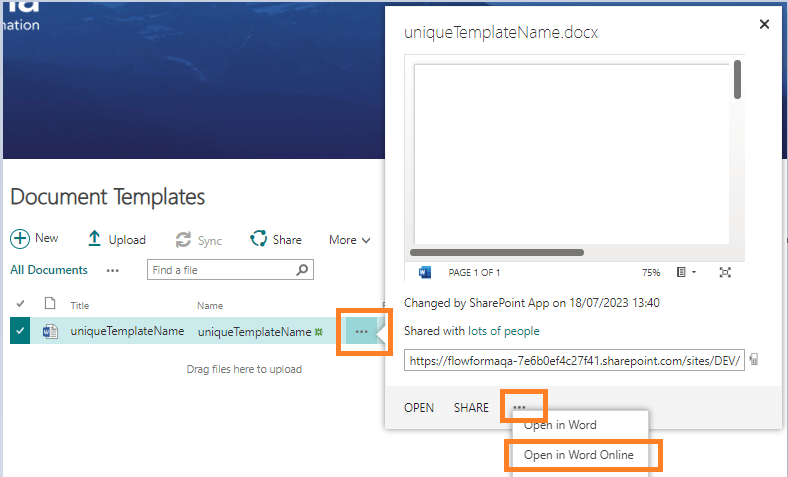Open the More dropdown in the library toolbar

click(x=350, y=240)
